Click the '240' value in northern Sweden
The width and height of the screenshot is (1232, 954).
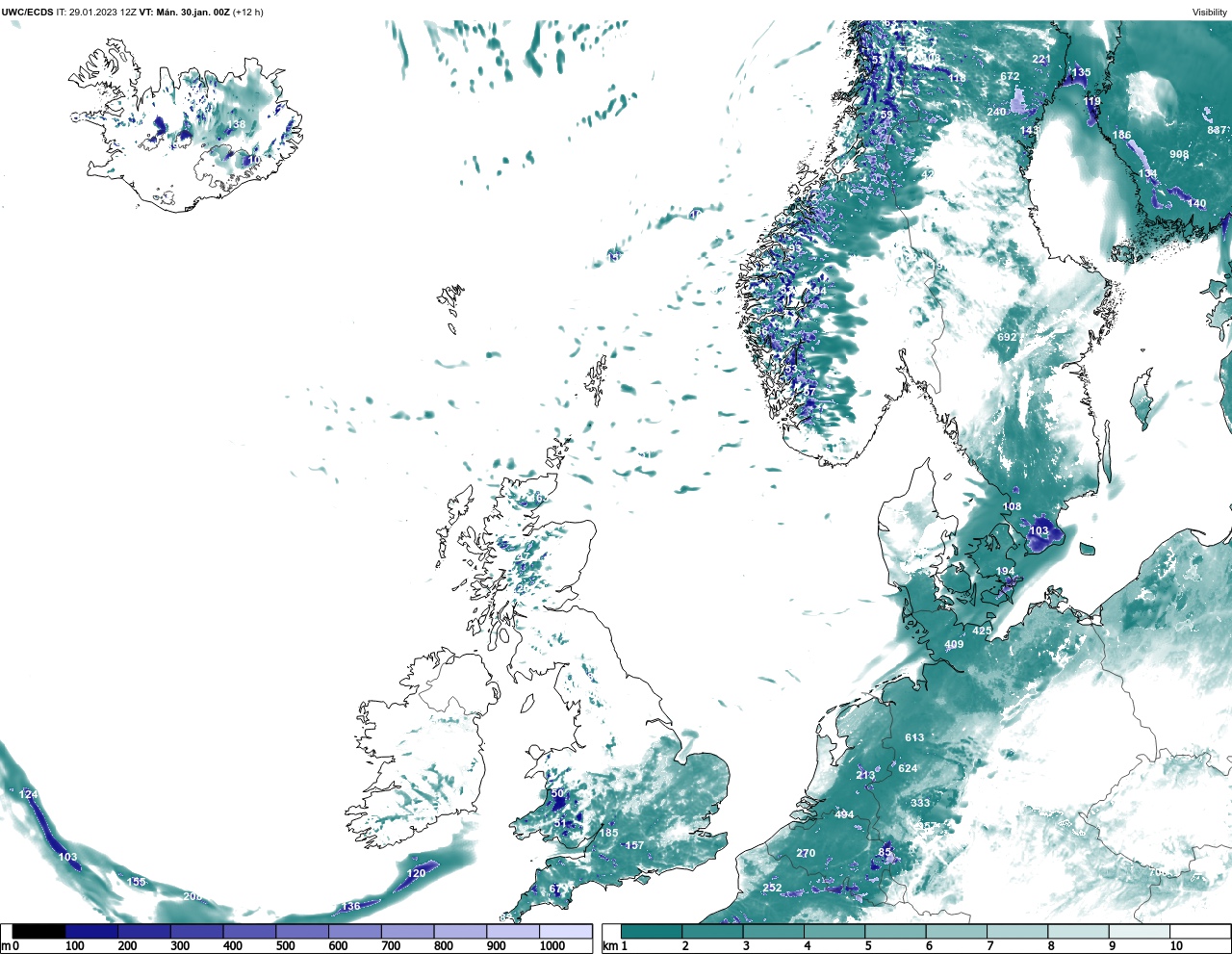point(996,113)
